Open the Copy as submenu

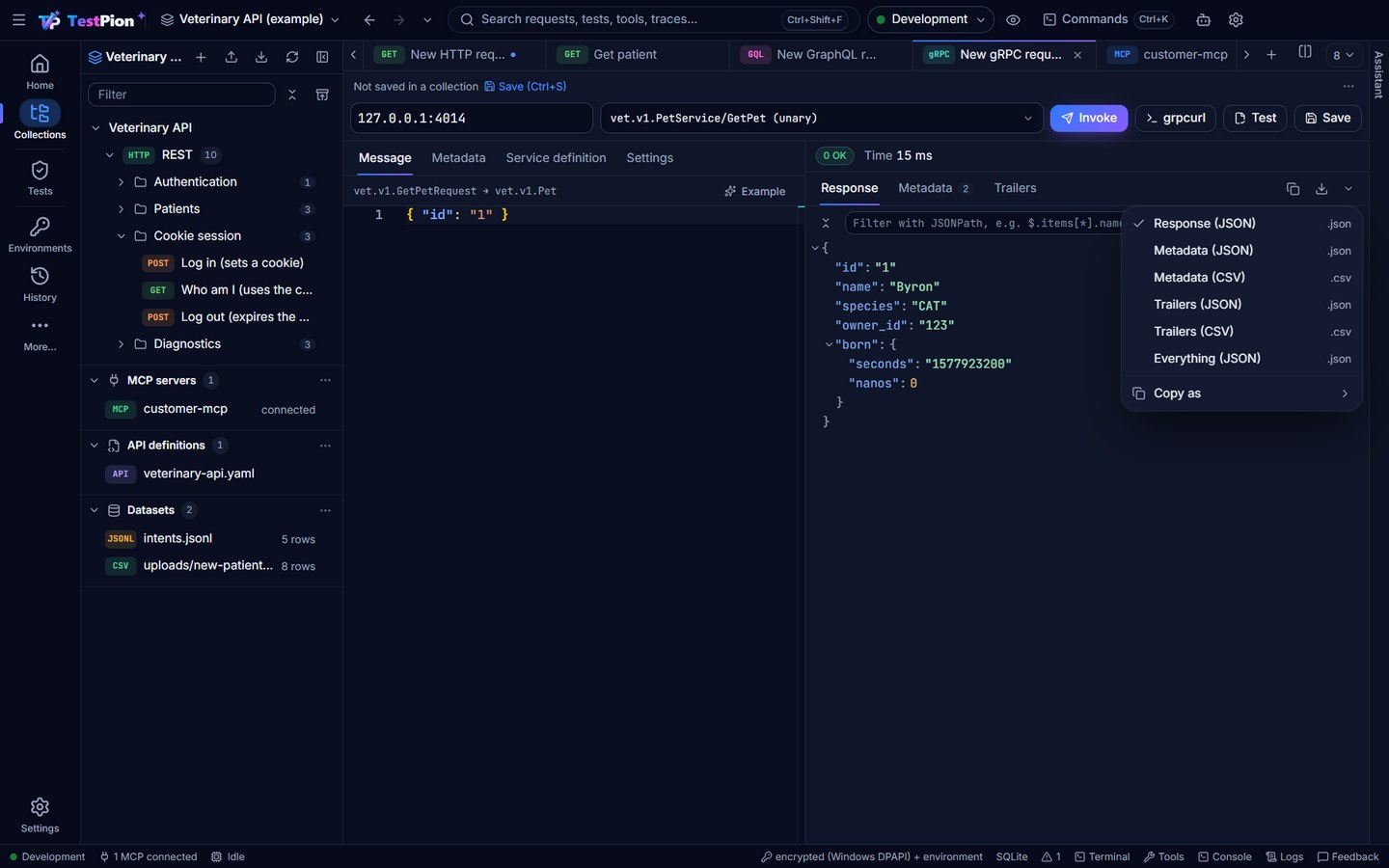click(1241, 393)
